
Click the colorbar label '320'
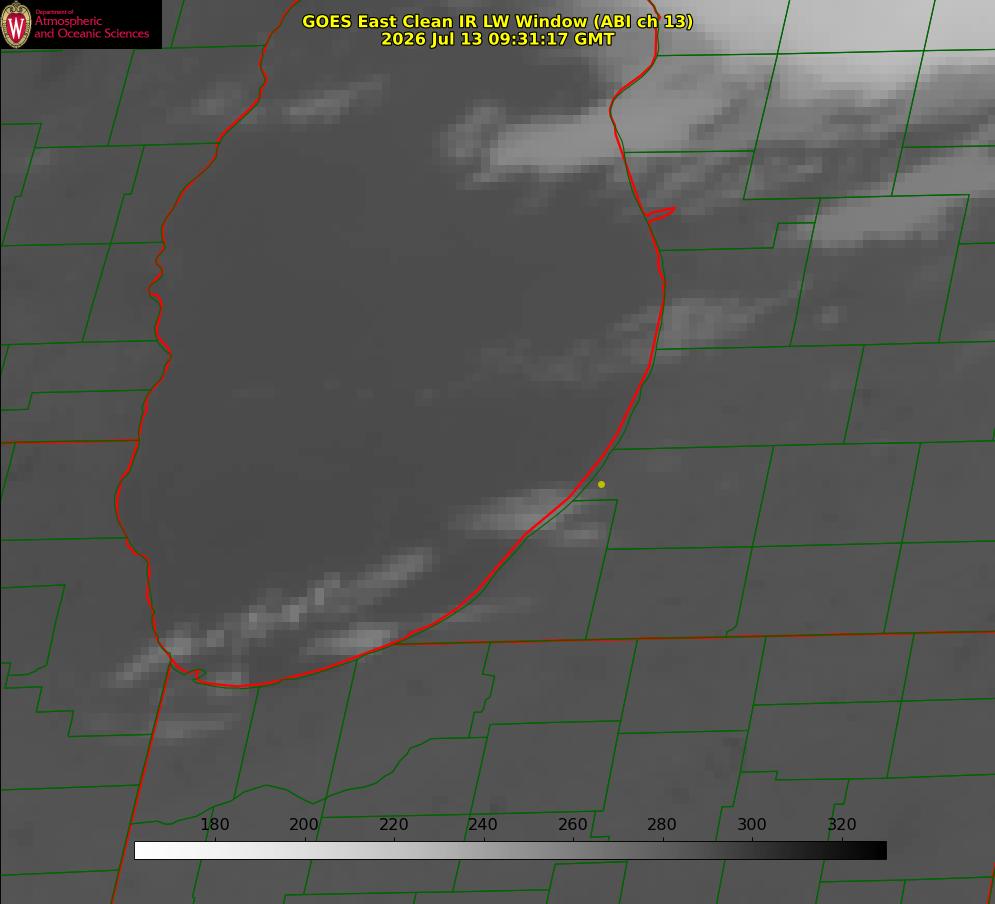coord(842,825)
